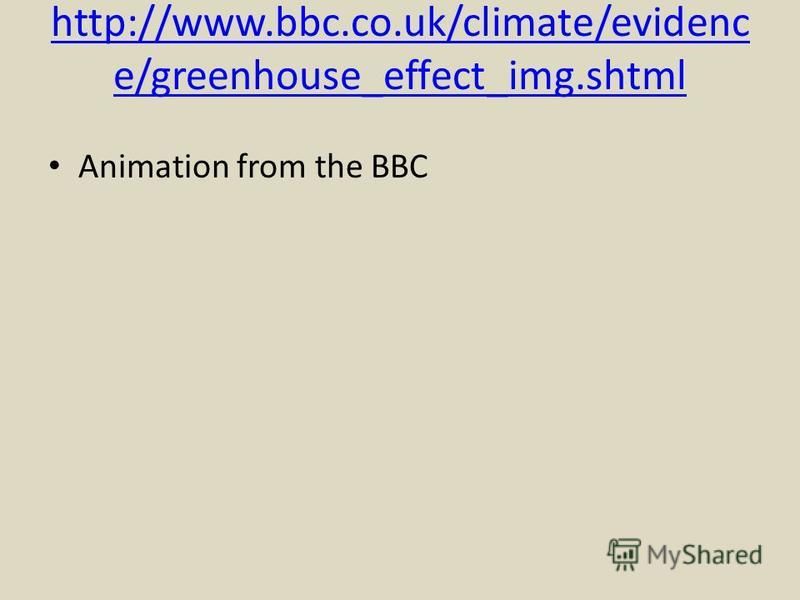Click the word "BBC" in bullet text
Viewport: 800px width, 600px height.
click(x=399, y=166)
